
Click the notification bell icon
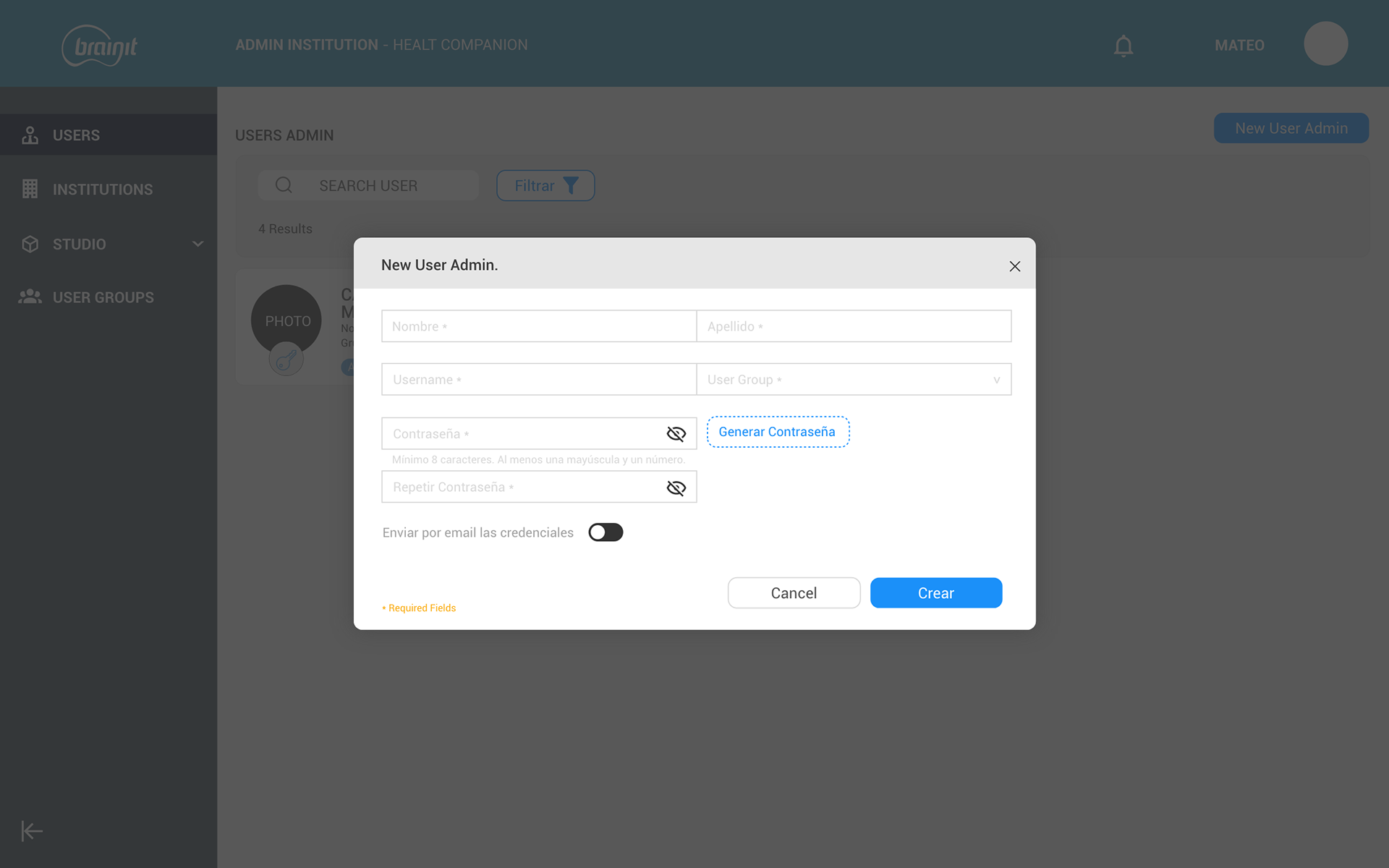[x=1123, y=46]
